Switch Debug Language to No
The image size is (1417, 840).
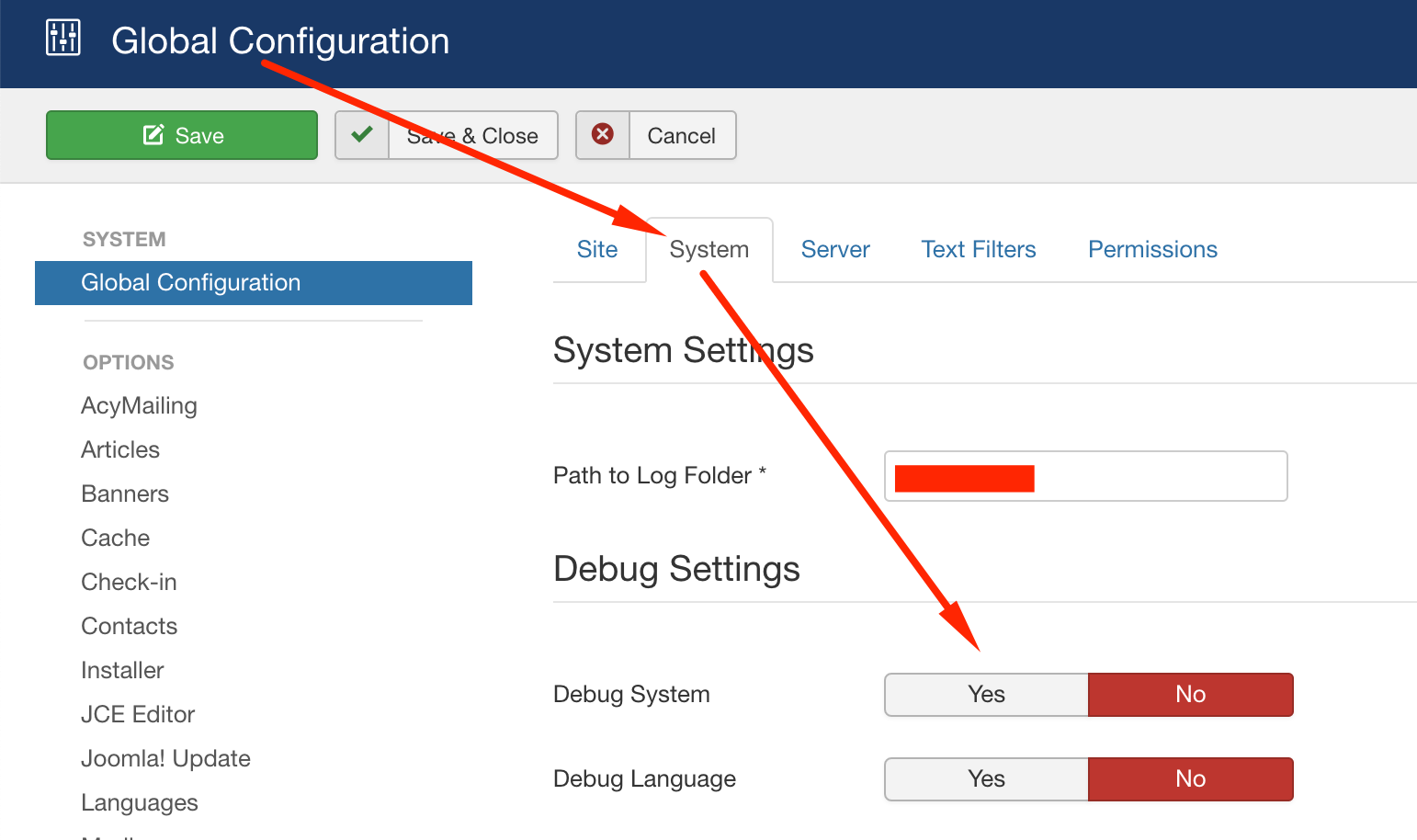[x=1190, y=779]
